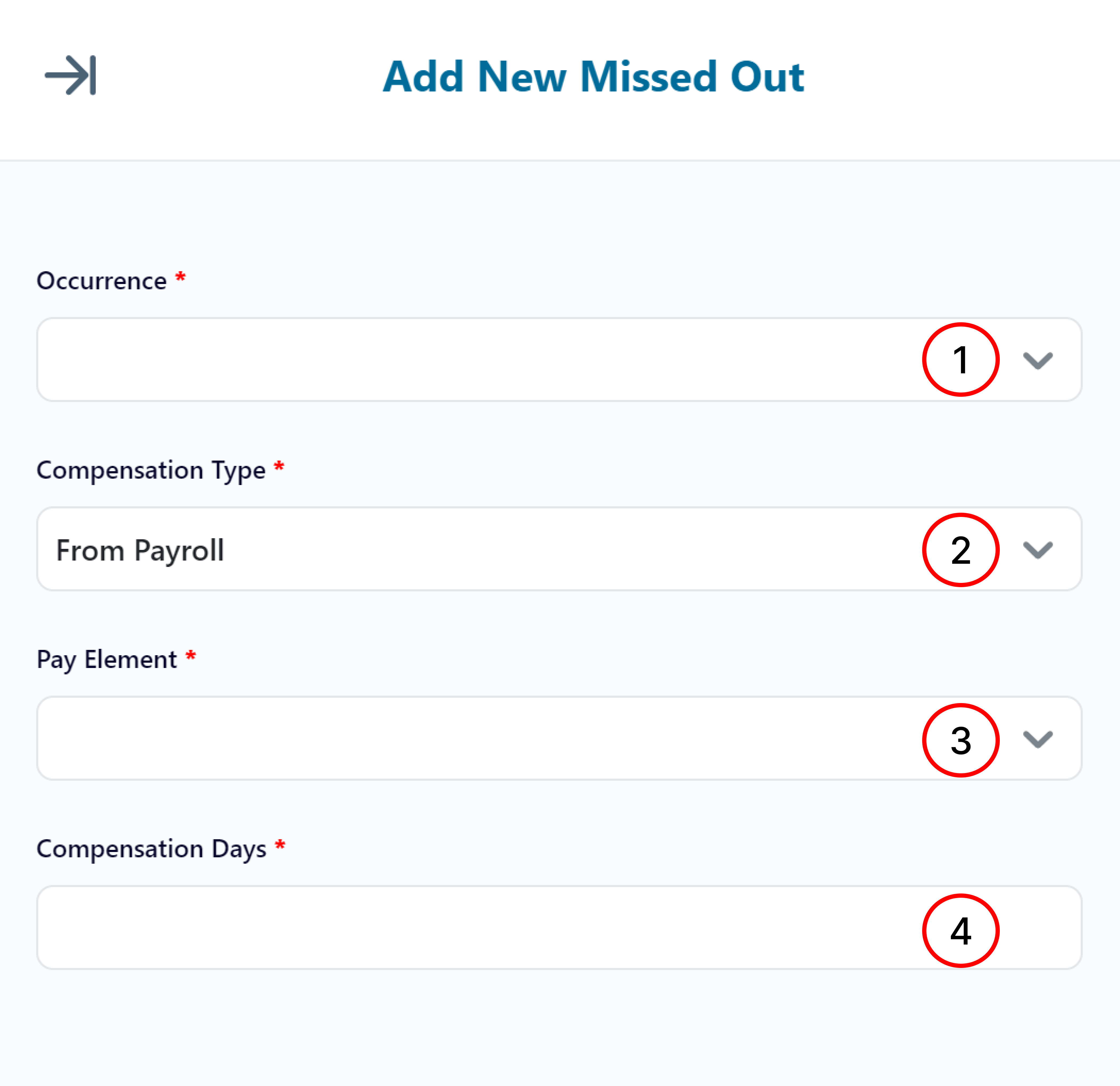Click the Pay Element field label
Screen dimensions: 1120x1086
tap(107, 659)
